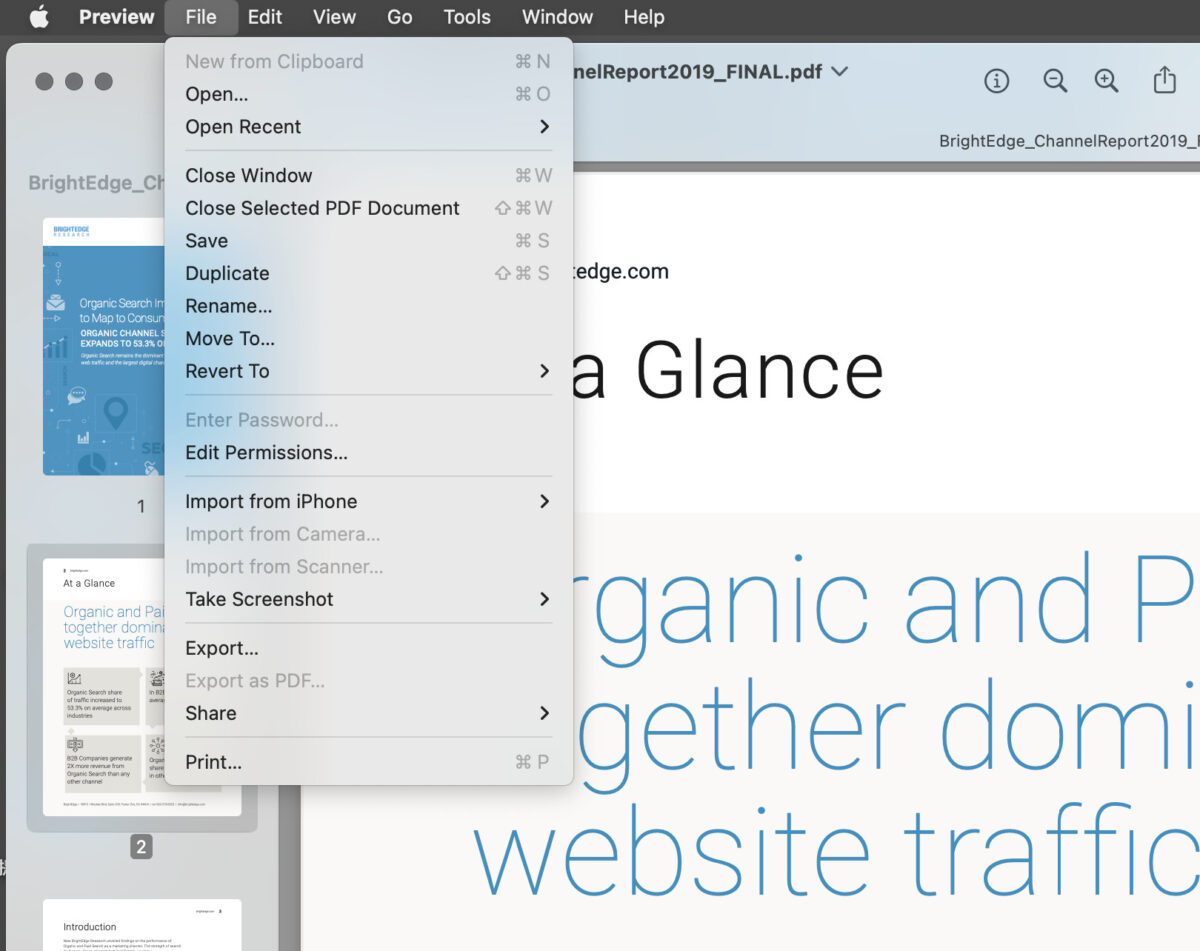Choose Export... from the File menu

coord(368,648)
